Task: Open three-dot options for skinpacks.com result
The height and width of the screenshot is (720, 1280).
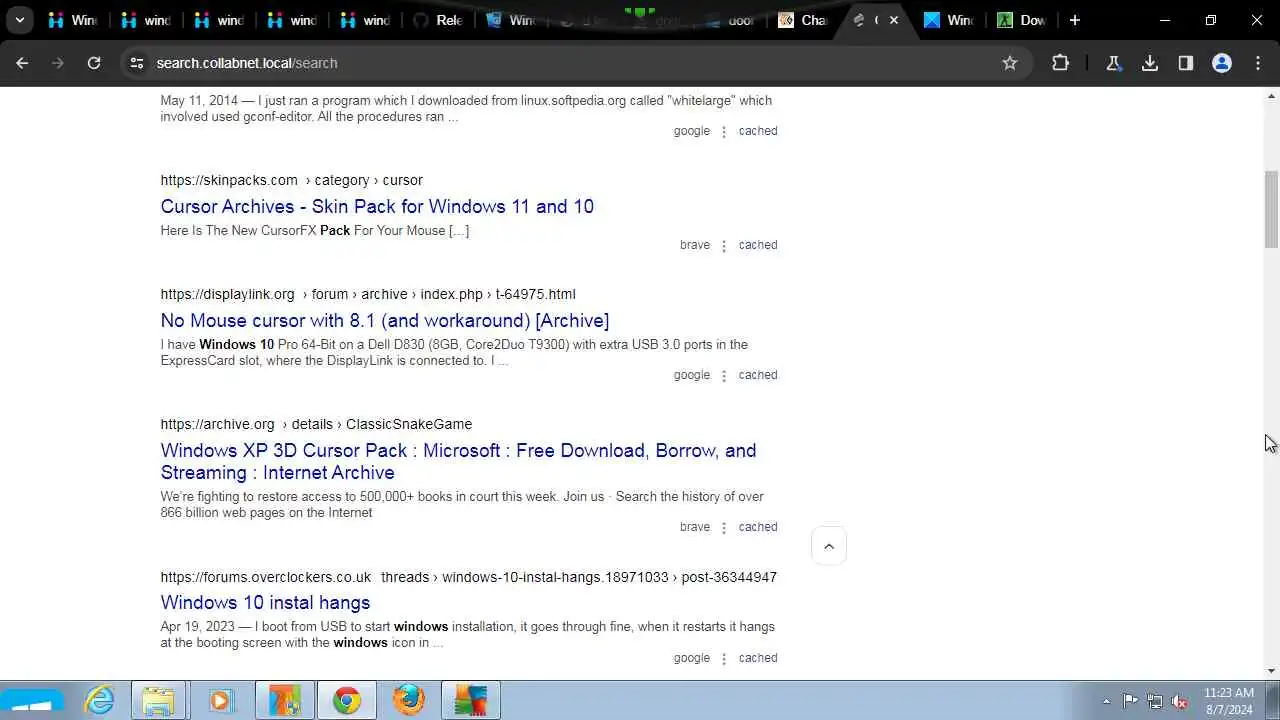Action: [x=724, y=246]
